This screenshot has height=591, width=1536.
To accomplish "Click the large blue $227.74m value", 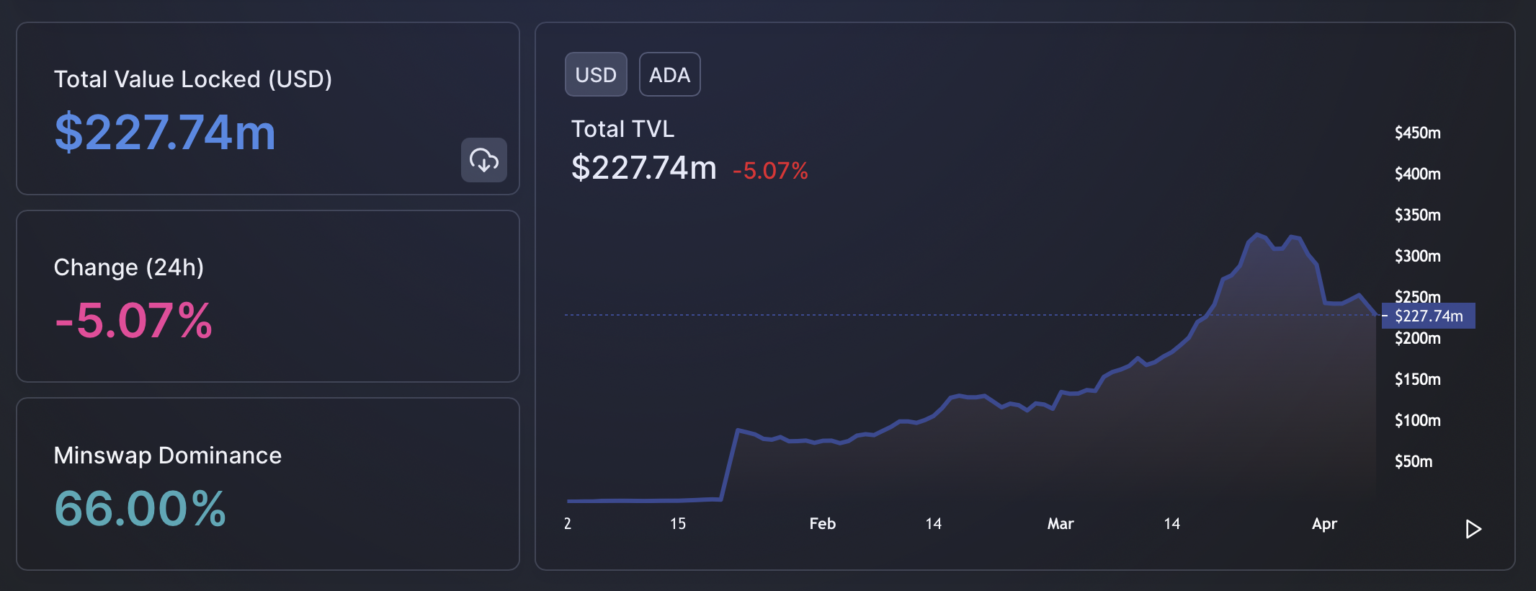I will pos(165,132).
